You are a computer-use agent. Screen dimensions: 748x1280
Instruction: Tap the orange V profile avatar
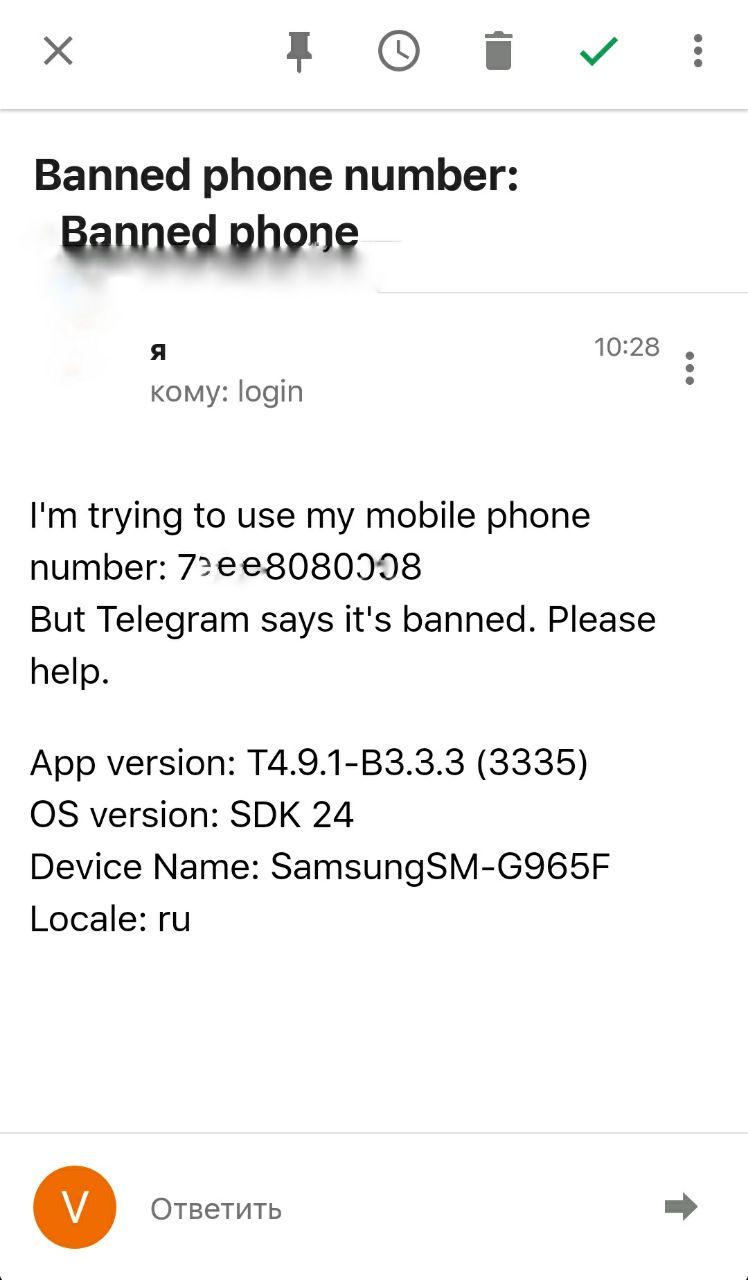click(x=75, y=1207)
